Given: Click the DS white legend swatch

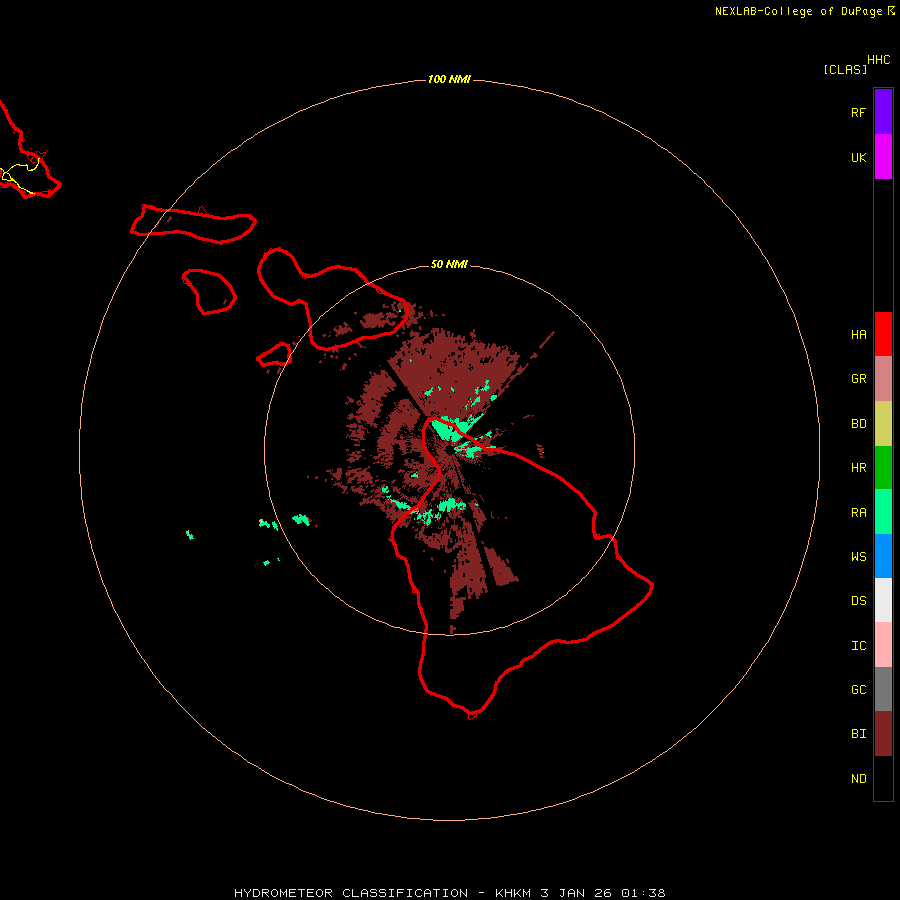Looking at the screenshot, I should (x=883, y=600).
